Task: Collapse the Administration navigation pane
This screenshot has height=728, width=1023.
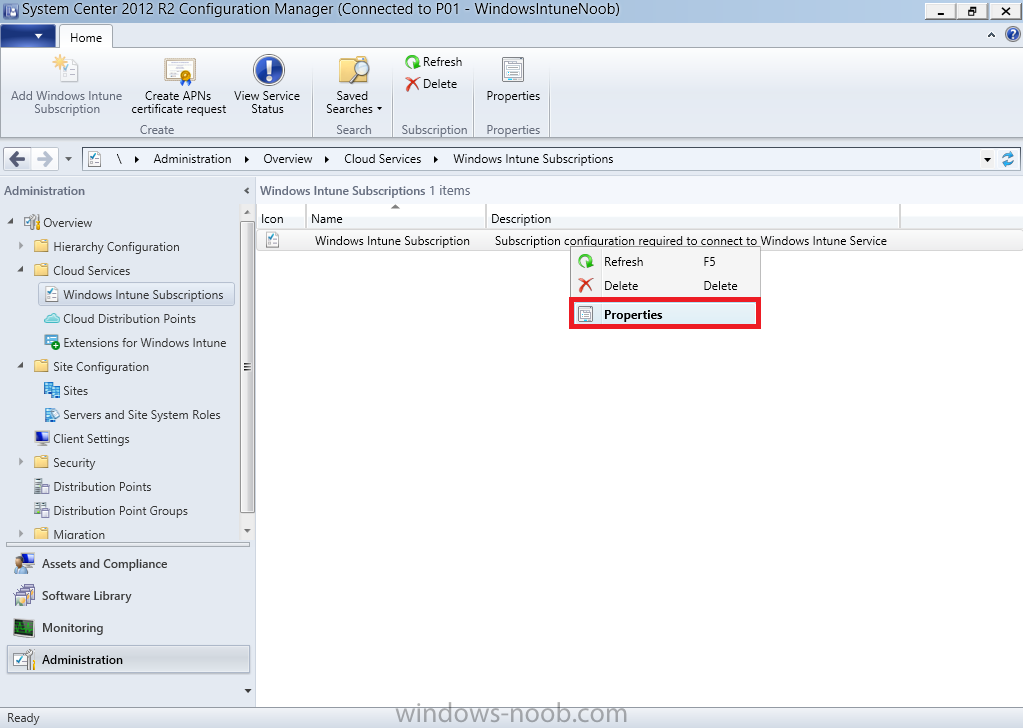Action: pyautogui.click(x=247, y=190)
